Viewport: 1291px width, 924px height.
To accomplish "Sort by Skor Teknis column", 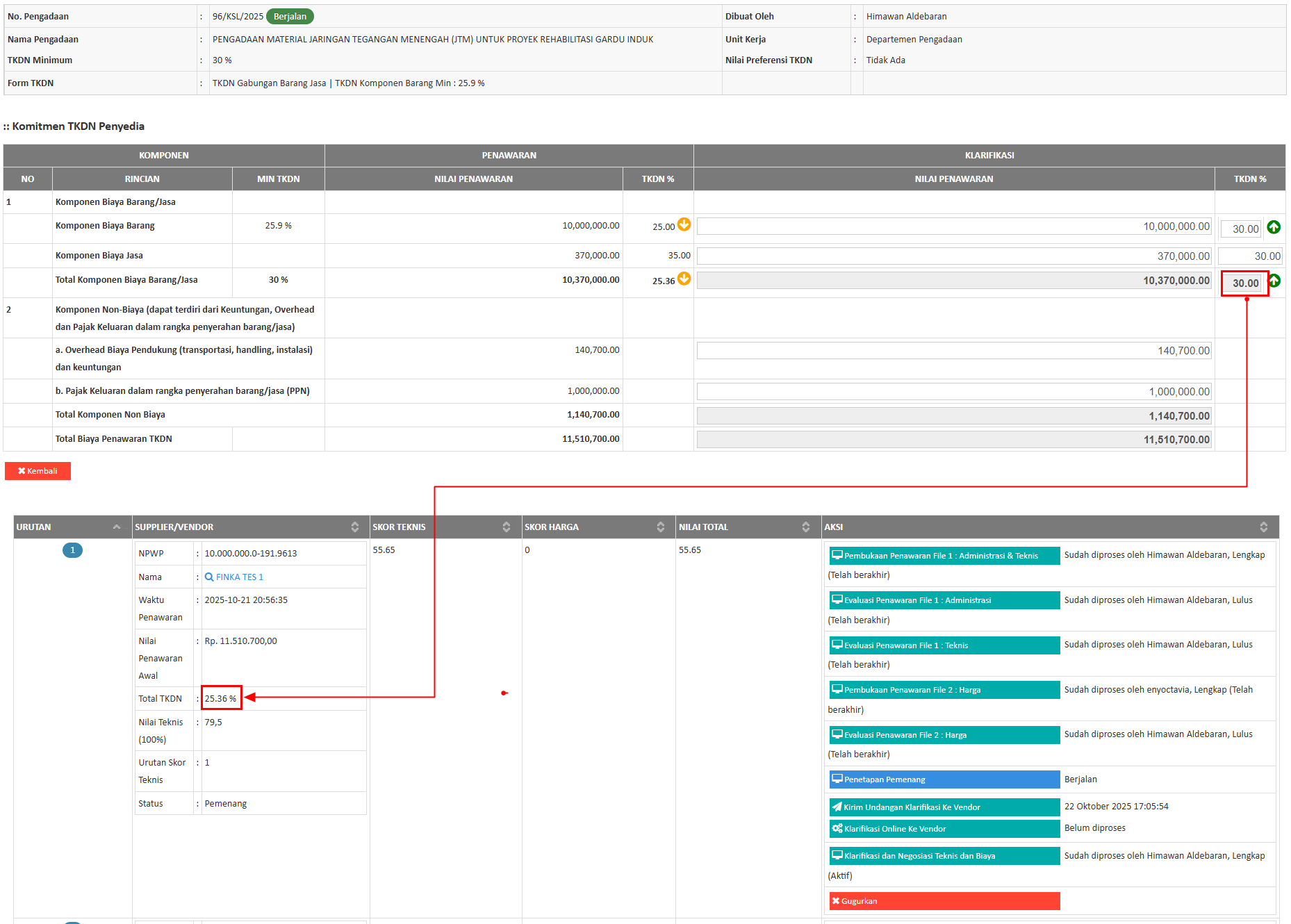I will [506, 527].
